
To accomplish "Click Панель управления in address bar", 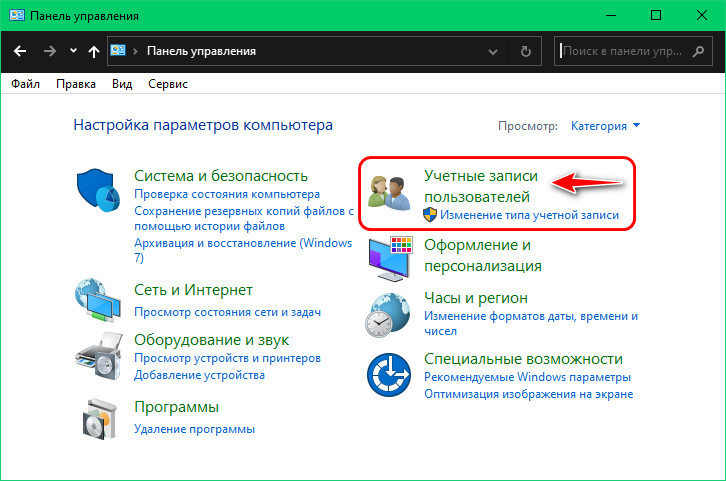I will 201,51.
